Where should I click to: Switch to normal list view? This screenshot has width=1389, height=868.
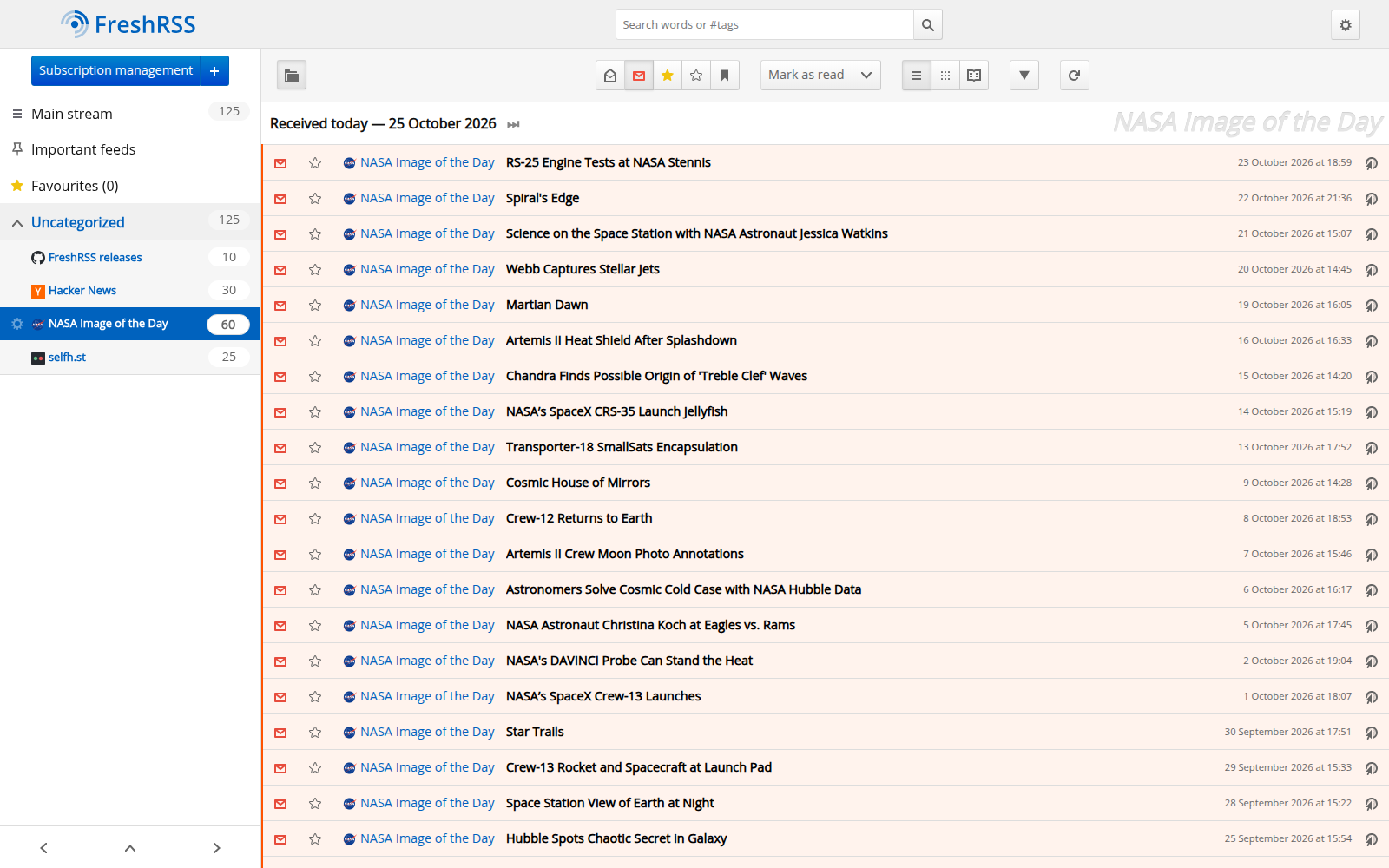tap(917, 76)
